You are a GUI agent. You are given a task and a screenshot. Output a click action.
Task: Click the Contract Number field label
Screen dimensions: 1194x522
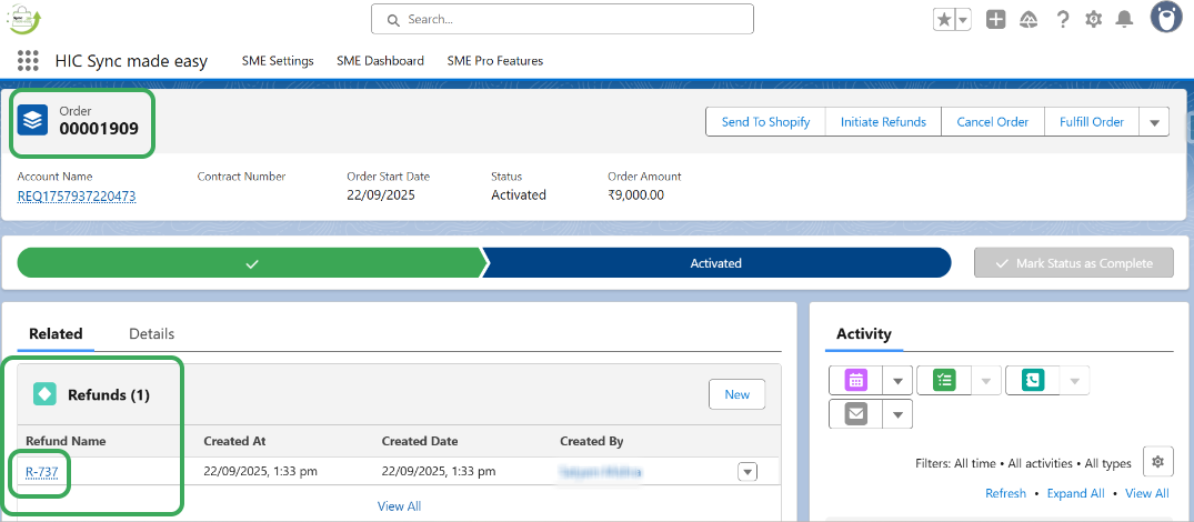point(241,177)
